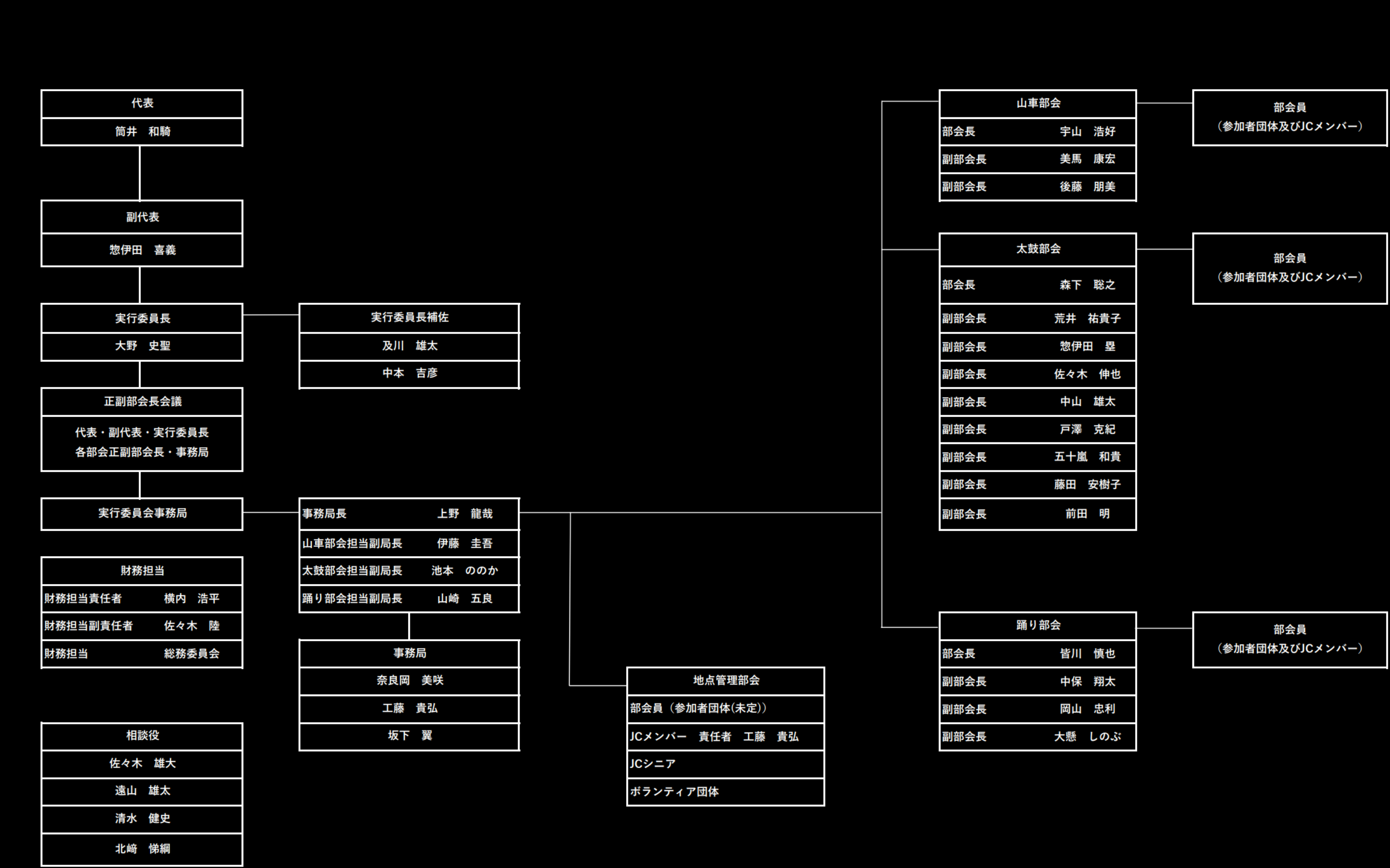Select the 山車部会 header box
Viewport: 1390px width, 868px height.
[x=1038, y=103]
